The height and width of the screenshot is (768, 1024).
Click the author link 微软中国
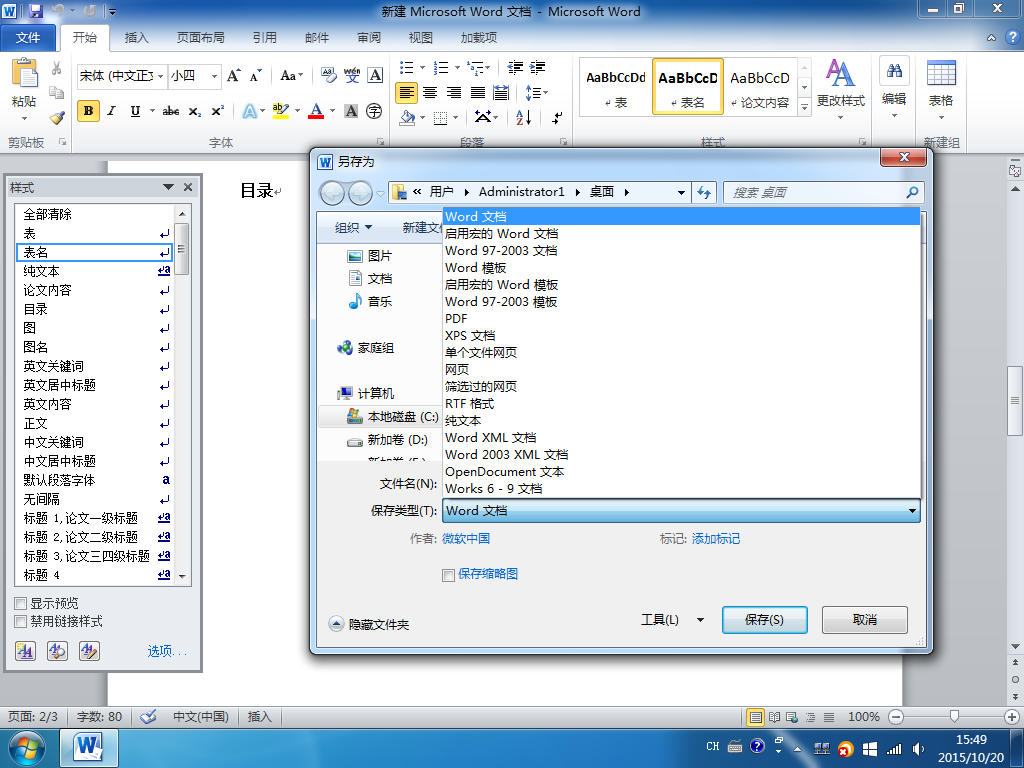(x=466, y=539)
